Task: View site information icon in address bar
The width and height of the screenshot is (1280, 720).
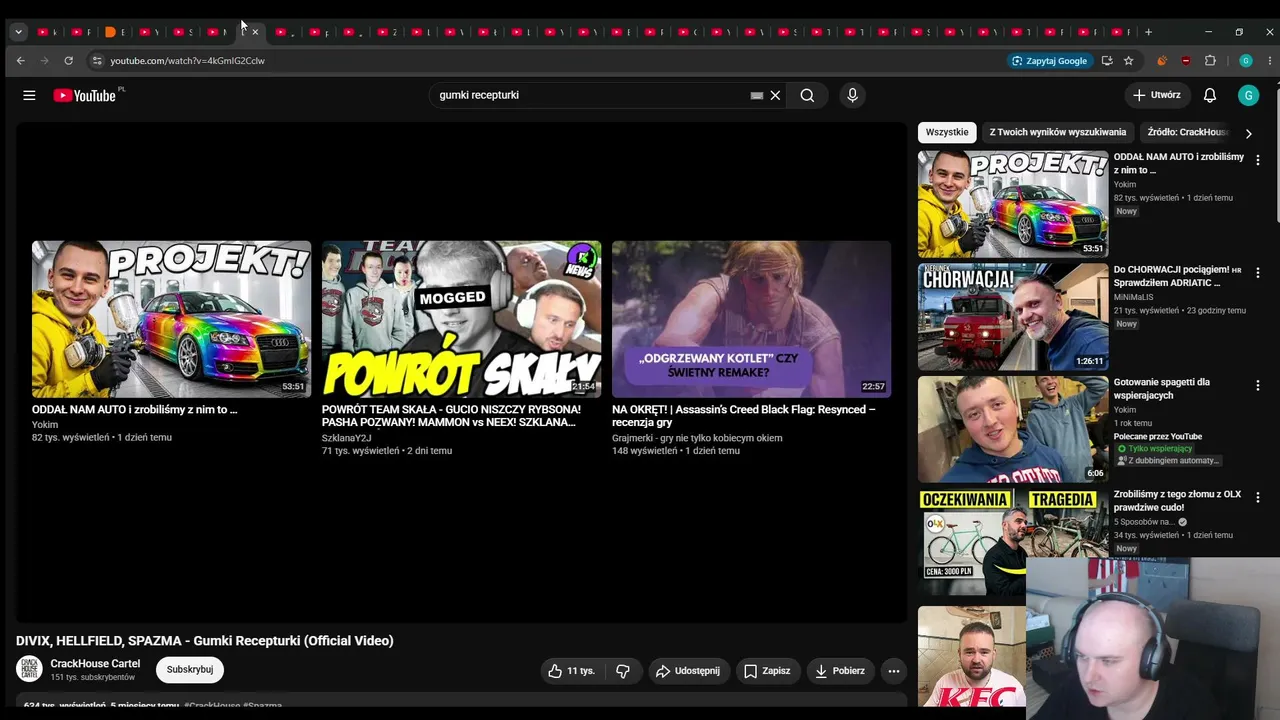Action: tap(97, 61)
